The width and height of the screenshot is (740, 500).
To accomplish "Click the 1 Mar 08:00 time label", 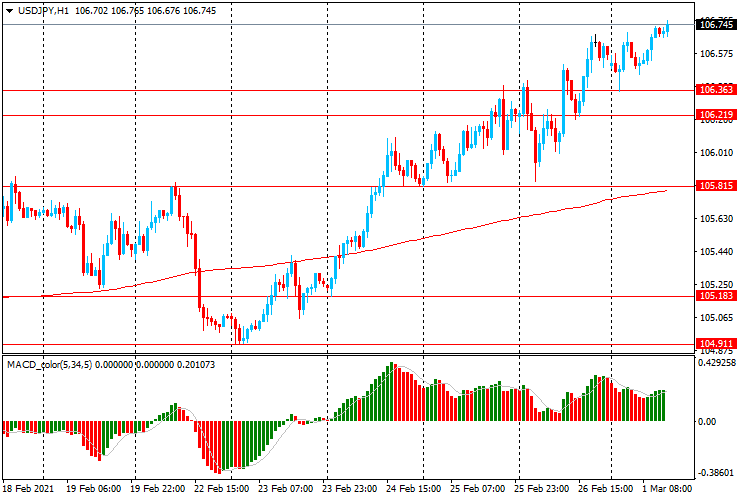I will pos(667,488).
